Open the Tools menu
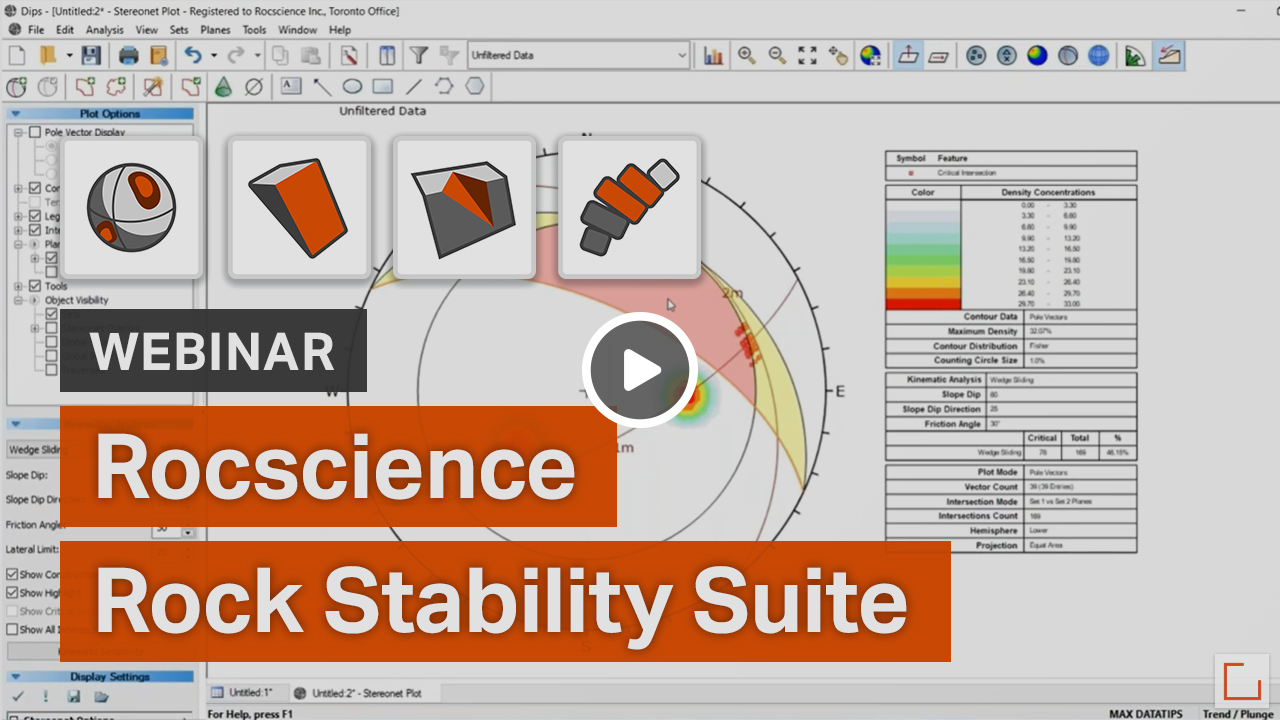Image resolution: width=1280 pixels, height=720 pixels. 255,30
